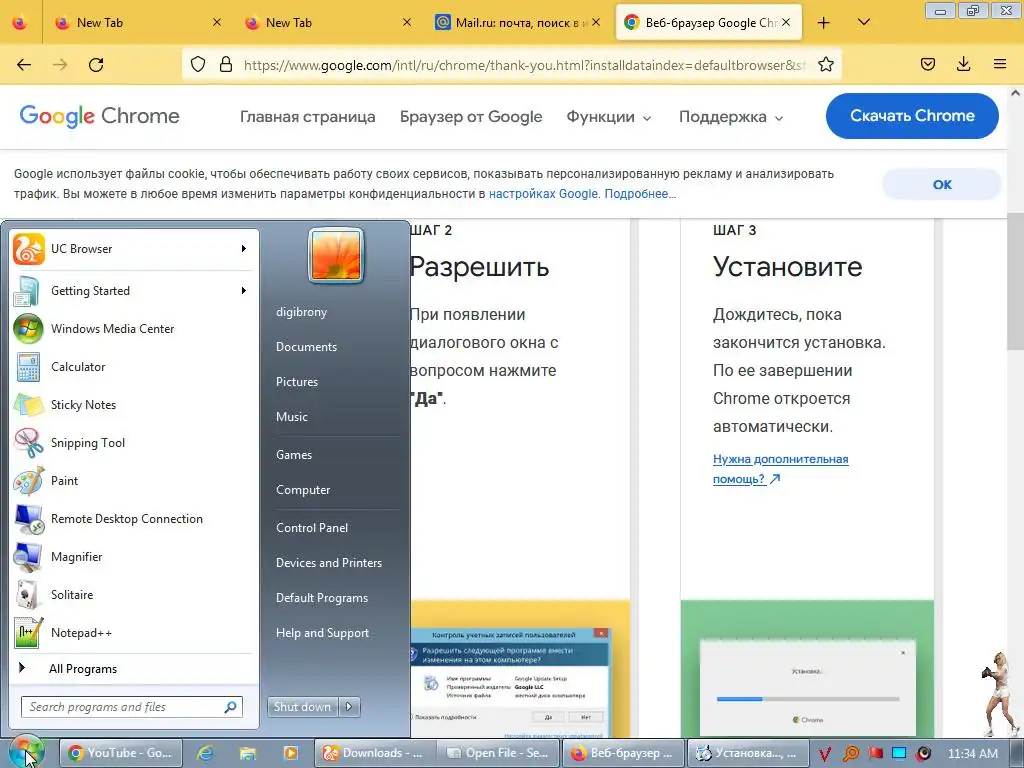Open shut down options arrow
The image size is (1024, 768).
(349, 706)
